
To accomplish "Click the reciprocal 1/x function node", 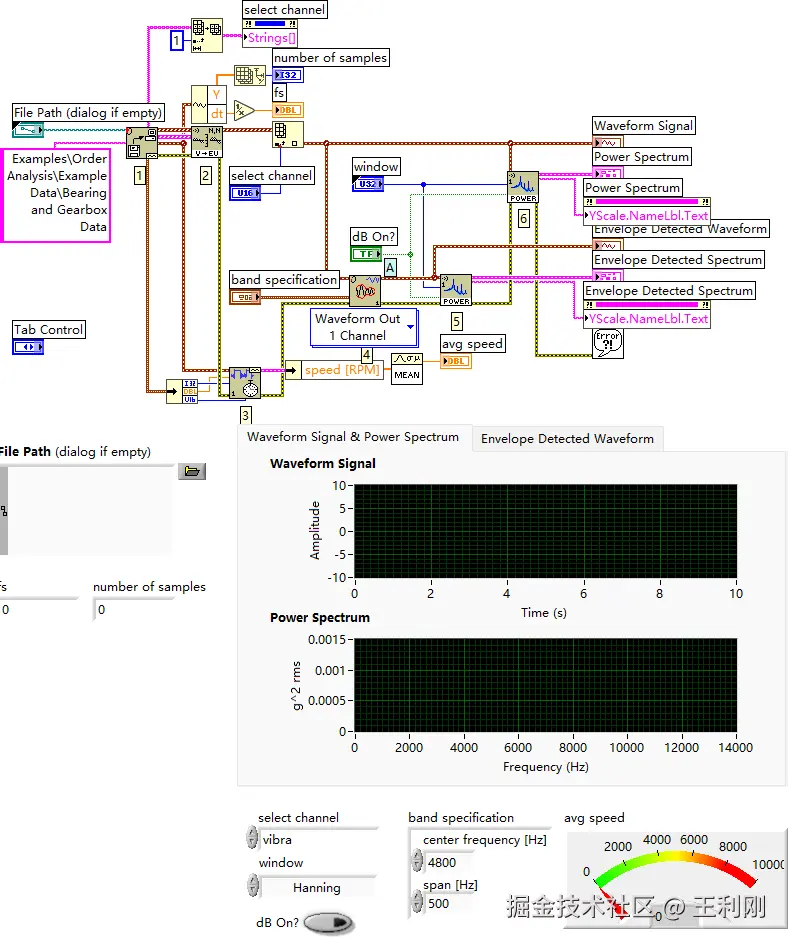I will (x=244, y=110).
